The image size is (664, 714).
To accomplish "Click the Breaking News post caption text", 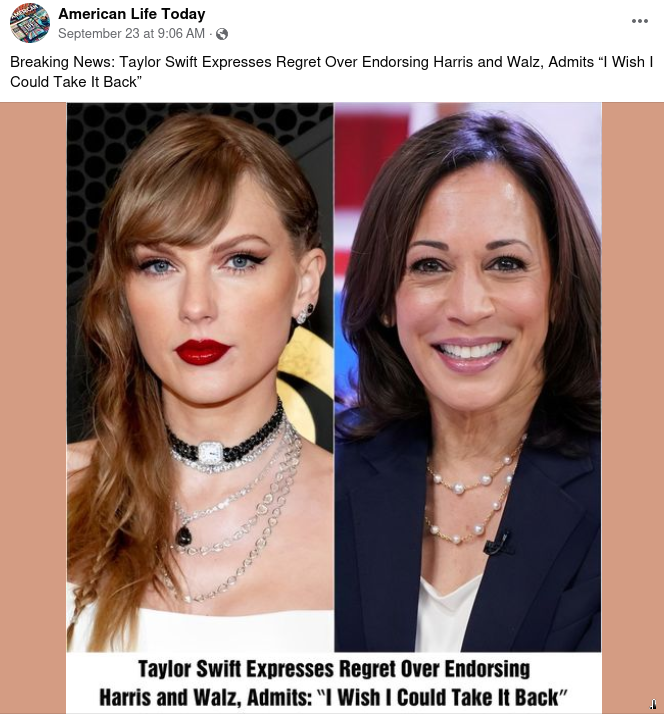I will point(330,62).
